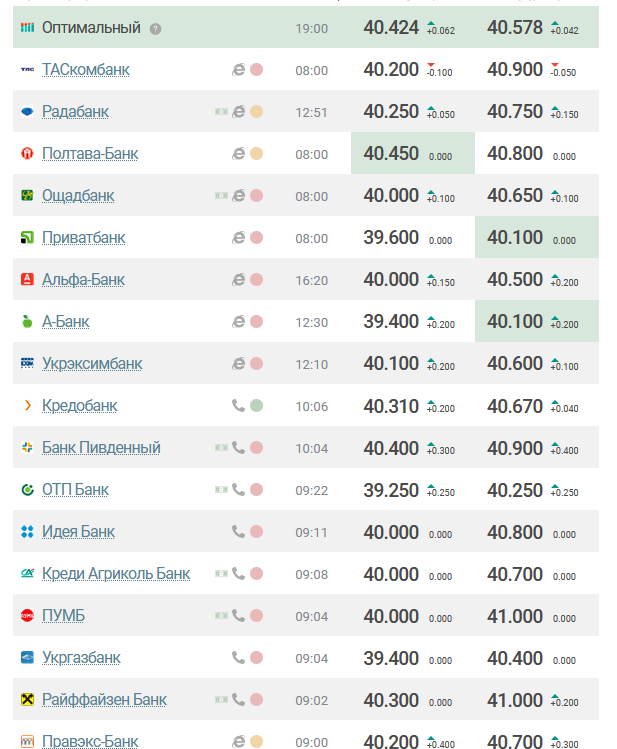The height and width of the screenshot is (749, 617).
Task: Open the Банк Пивденный link
Action: [x=101, y=448]
